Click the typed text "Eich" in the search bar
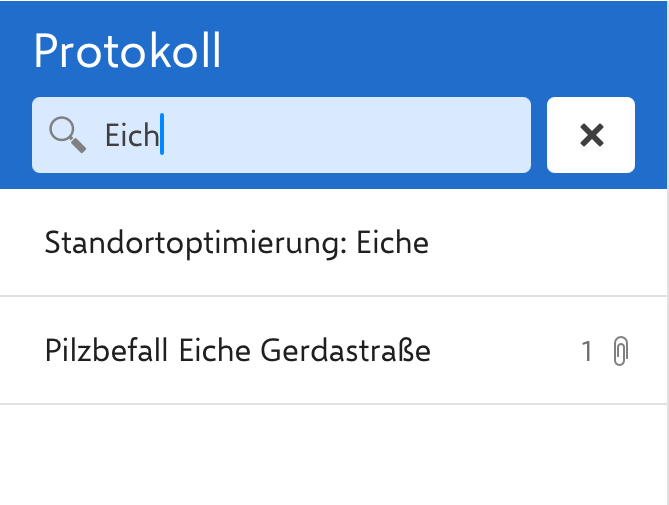This screenshot has height=505, width=669. click(132, 135)
